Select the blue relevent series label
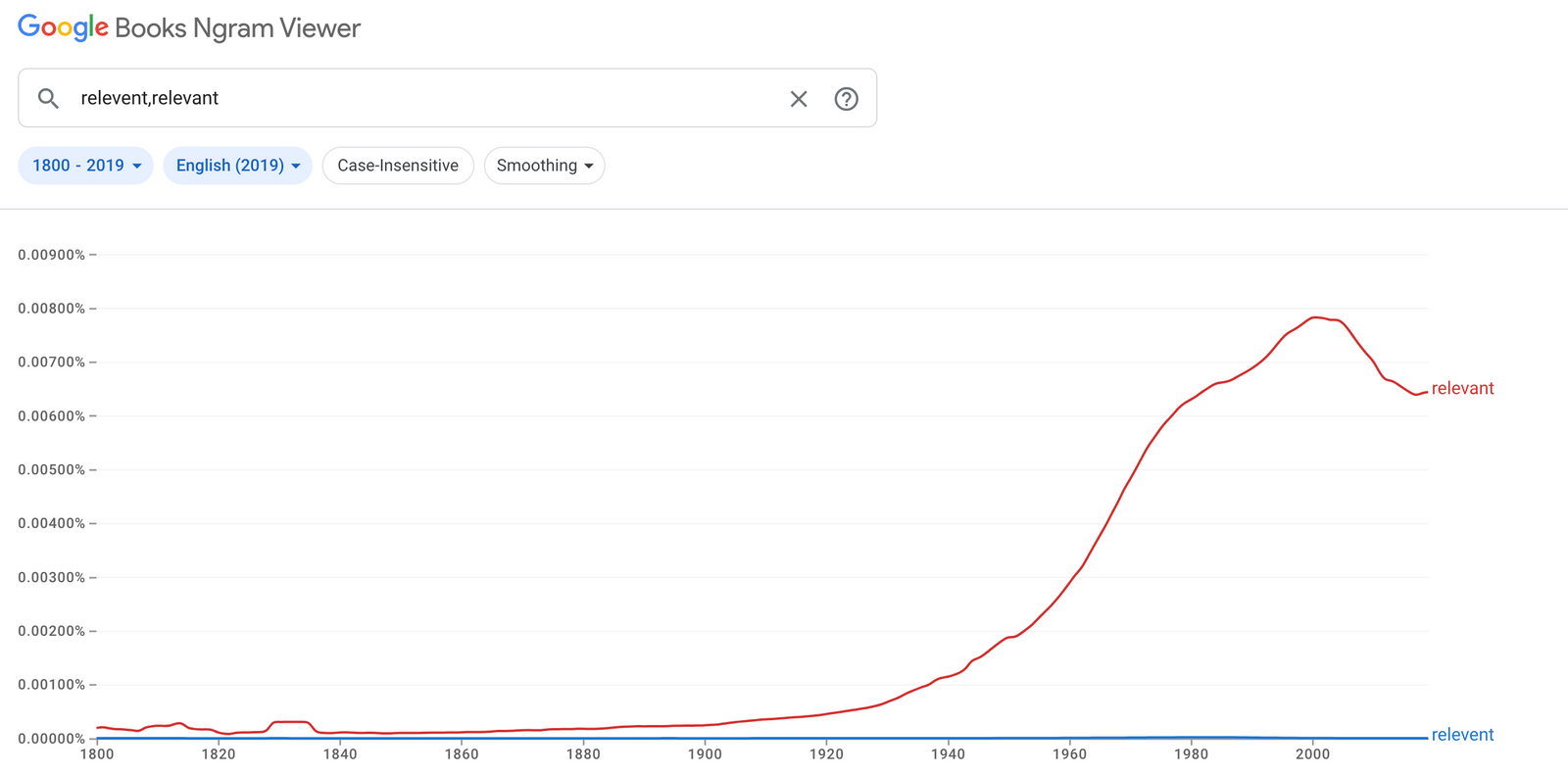Image resolution: width=1568 pixels, height=774 pixels. (x=1462, y=735)
